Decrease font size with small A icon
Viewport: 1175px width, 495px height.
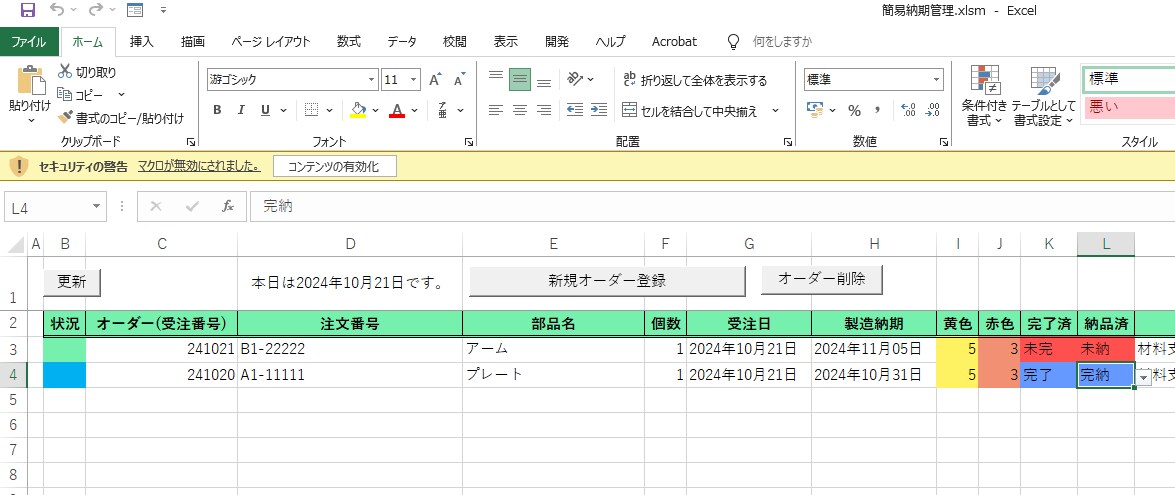pyautogui.click(x=459, y=79)
